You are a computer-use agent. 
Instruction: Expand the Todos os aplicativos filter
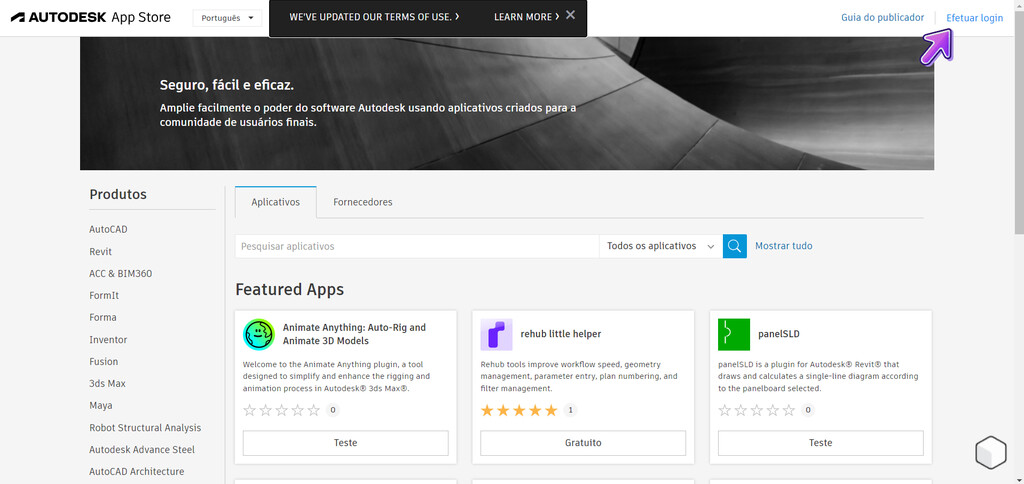[660, 246]
